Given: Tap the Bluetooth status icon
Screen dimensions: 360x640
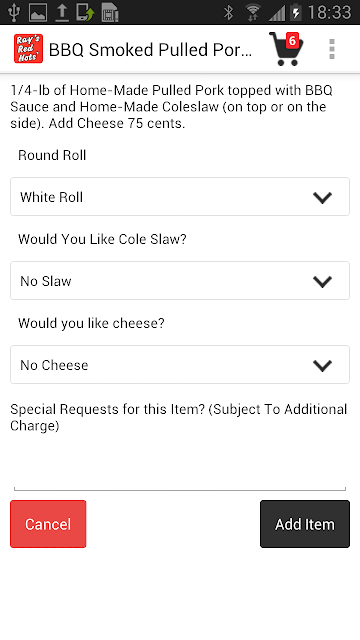Looking at the screenshot, I should tap(228, 12).
